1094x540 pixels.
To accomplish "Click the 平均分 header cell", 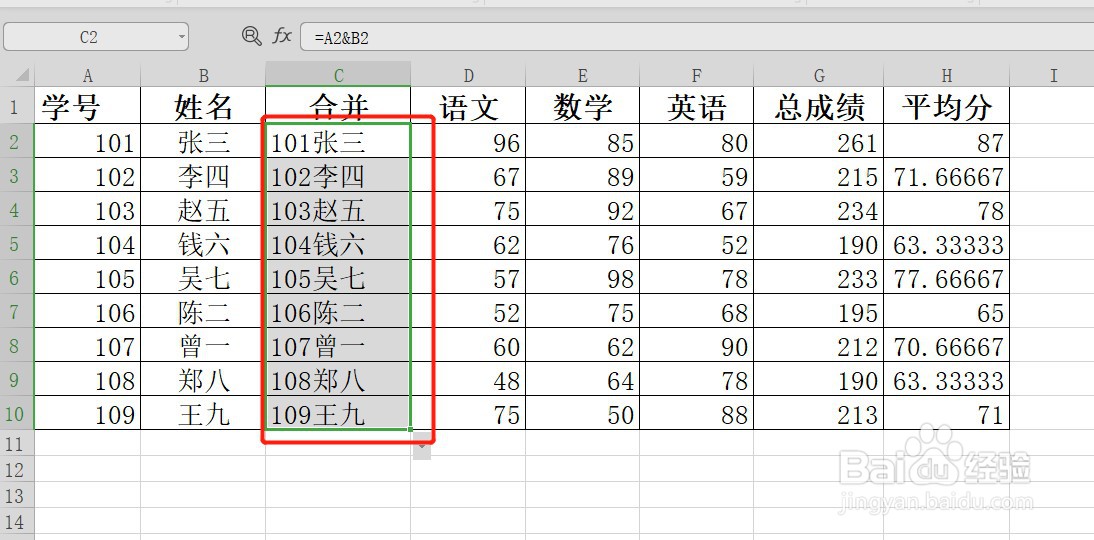I will [x=946, y=106].
